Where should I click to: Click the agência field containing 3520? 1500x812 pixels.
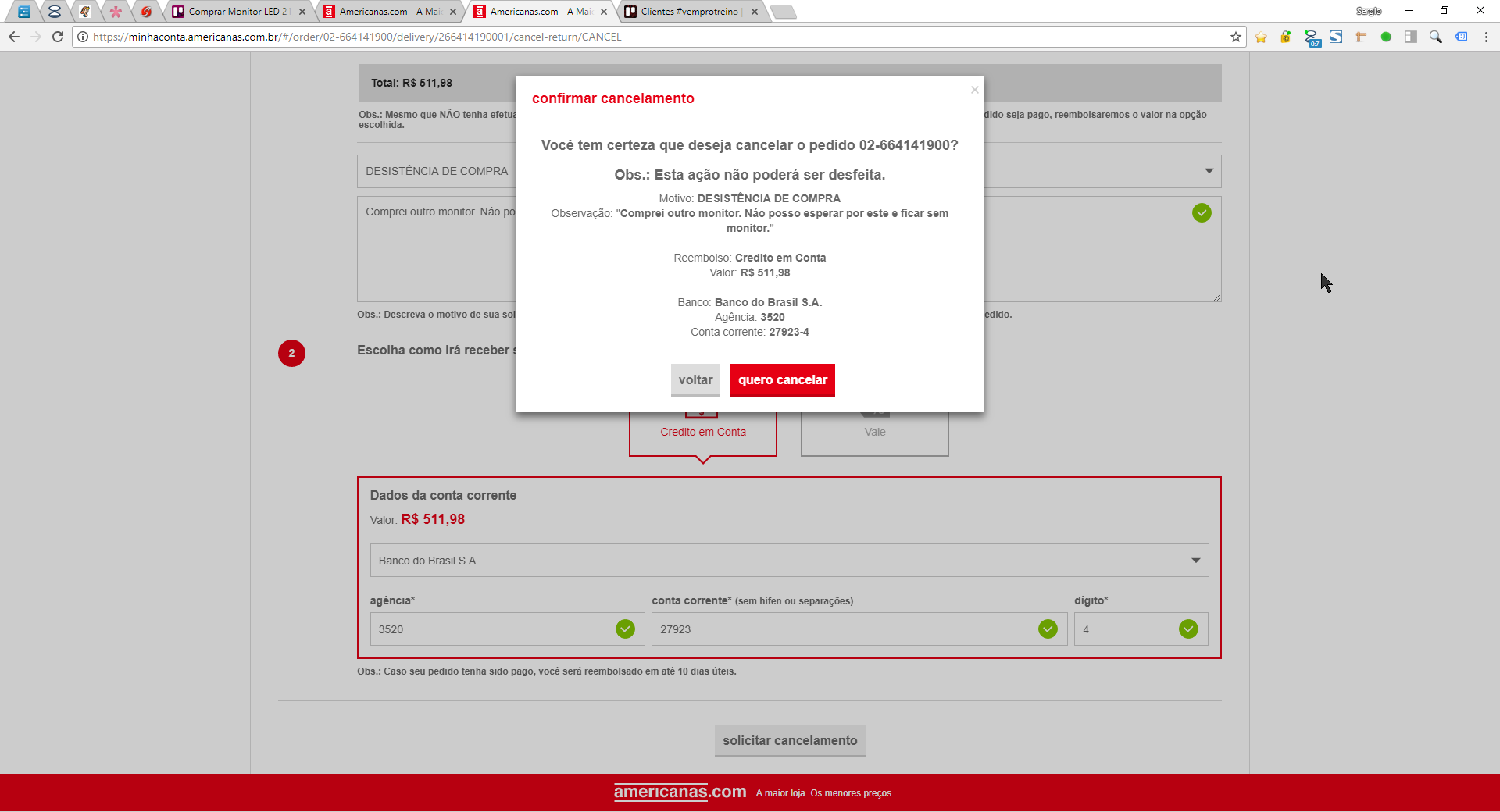tap(507, 629)
